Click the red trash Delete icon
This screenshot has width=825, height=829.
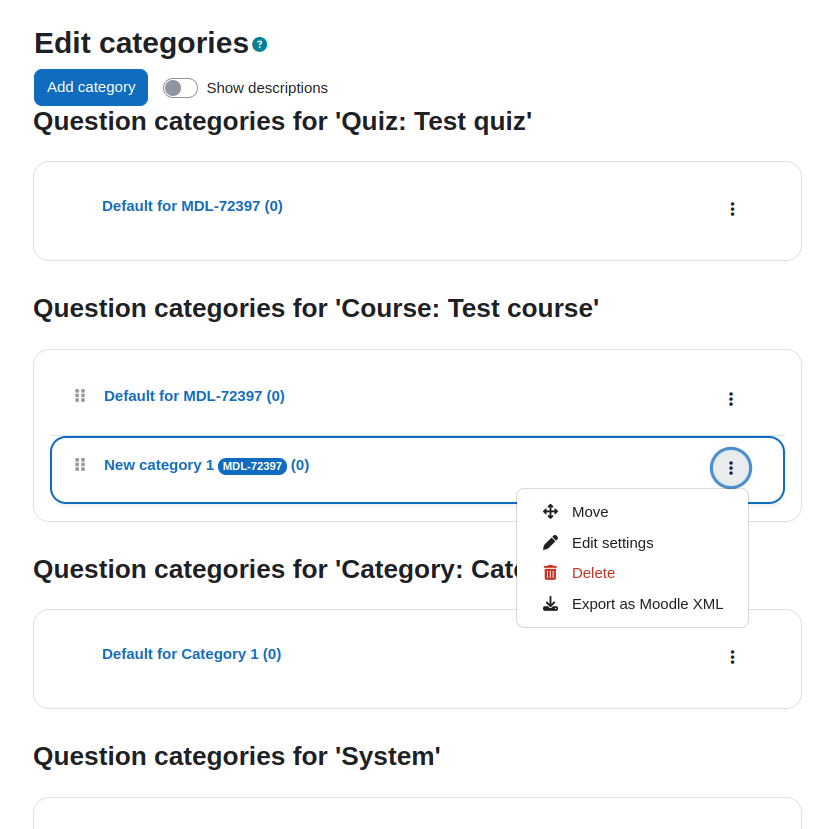[x=550, y=573]
